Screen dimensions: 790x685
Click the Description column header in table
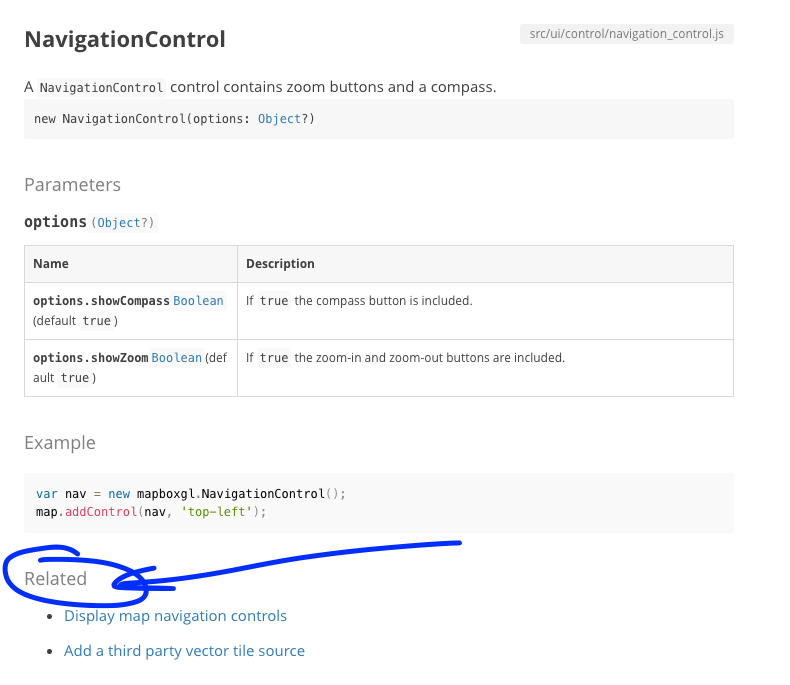[x=280, y=263]
